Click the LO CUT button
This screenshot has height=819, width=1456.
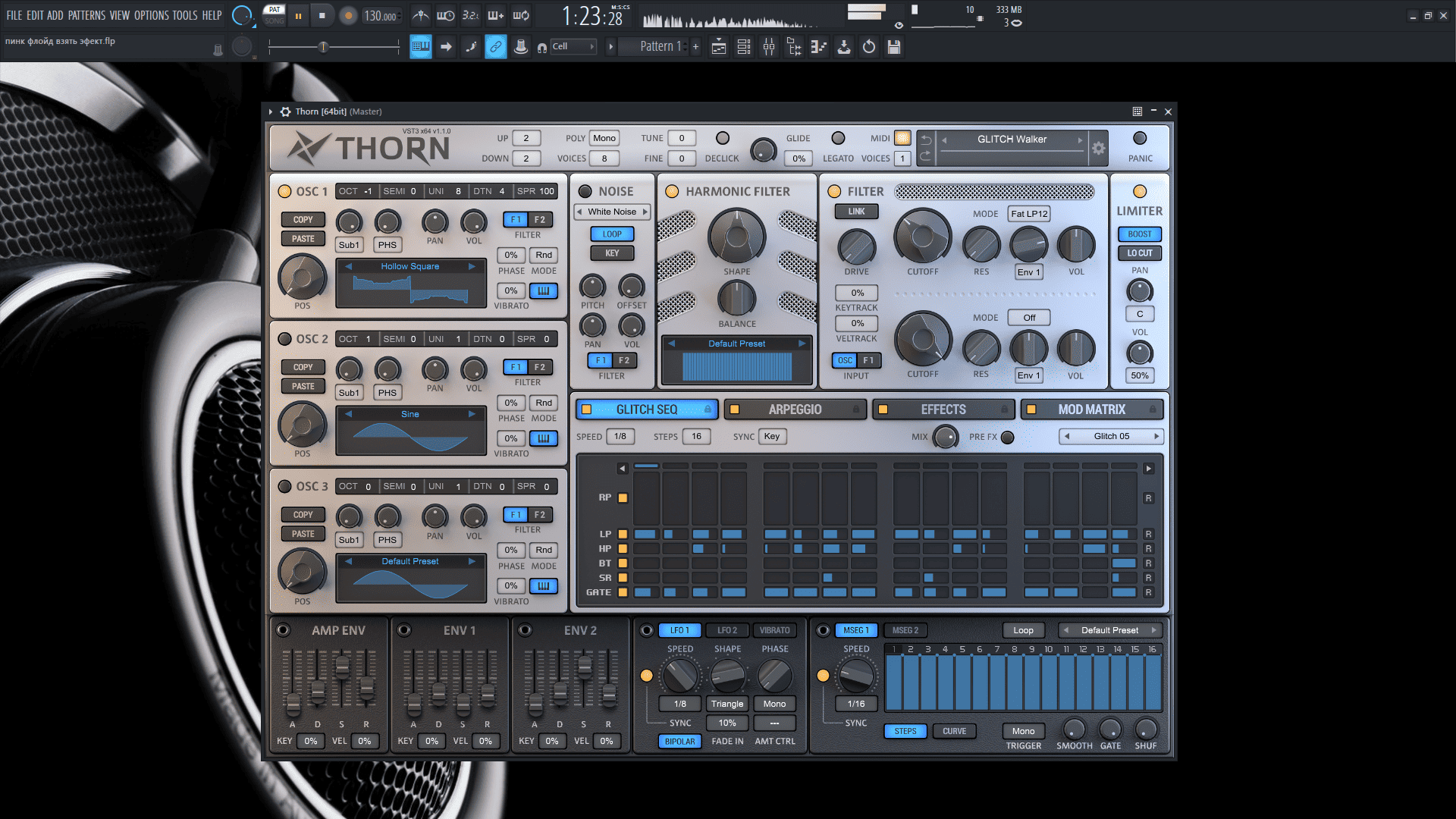tap(1140, 253)
